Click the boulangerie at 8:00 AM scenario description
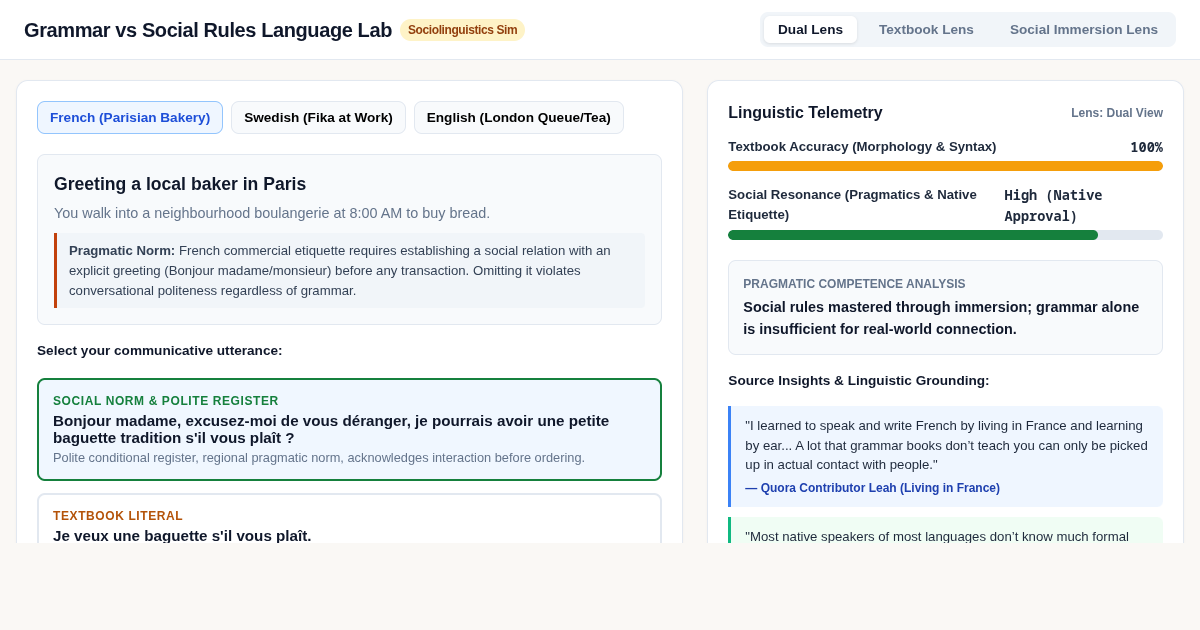 (x=272, y=213)
